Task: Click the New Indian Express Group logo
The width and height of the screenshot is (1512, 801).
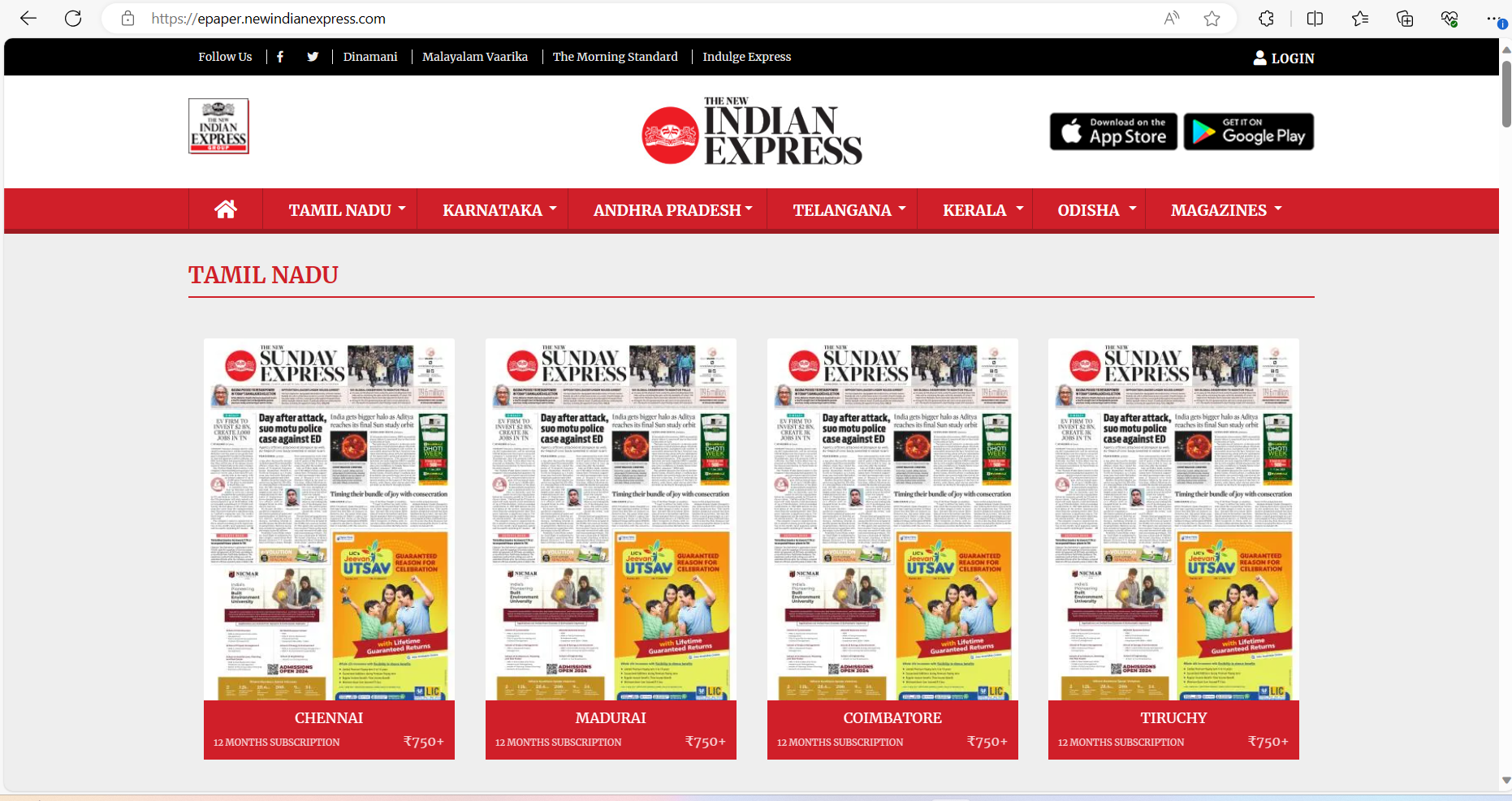Action: pyautogui.click(x=218, y=126)
